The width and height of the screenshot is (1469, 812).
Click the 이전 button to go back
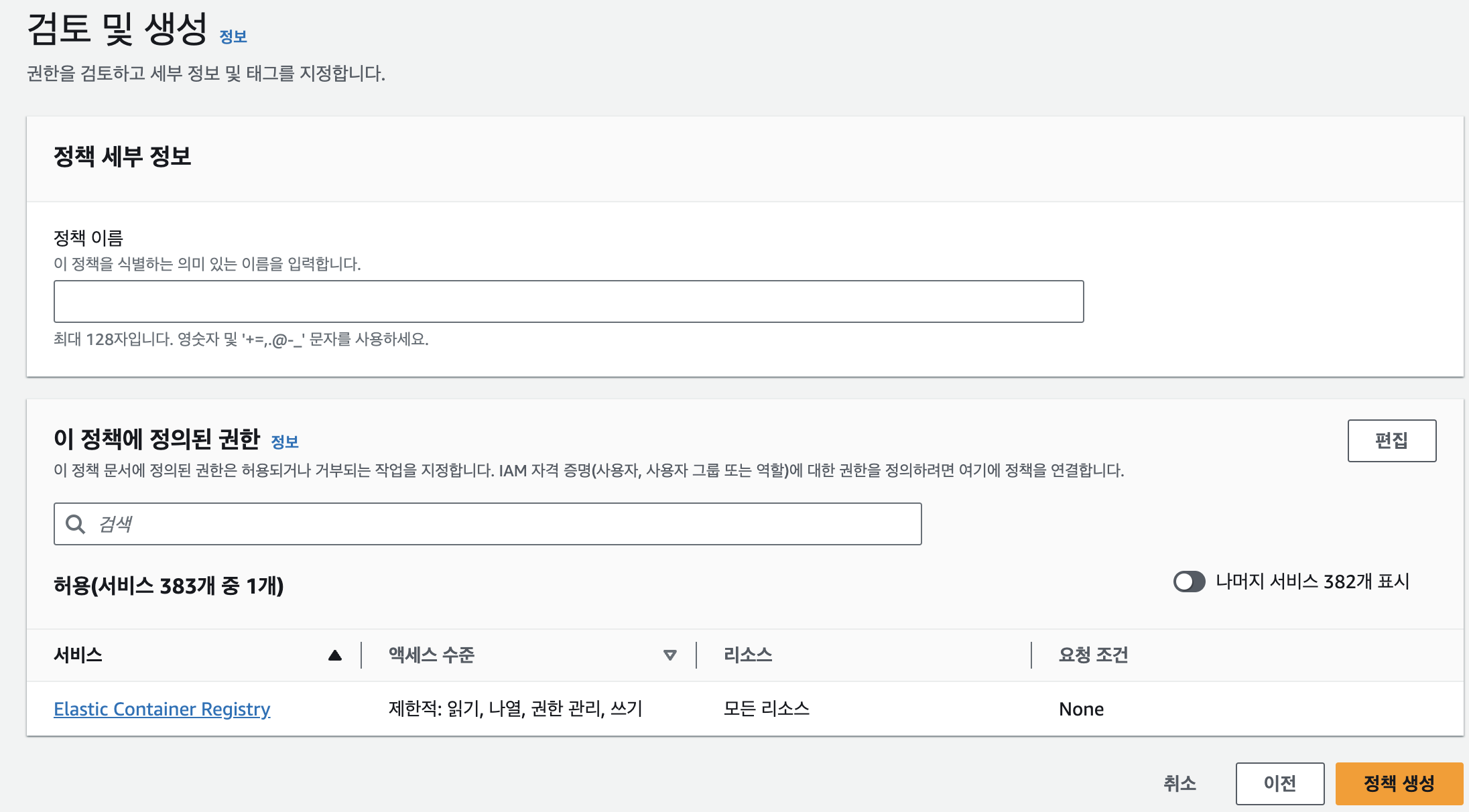coord(1279,783)
